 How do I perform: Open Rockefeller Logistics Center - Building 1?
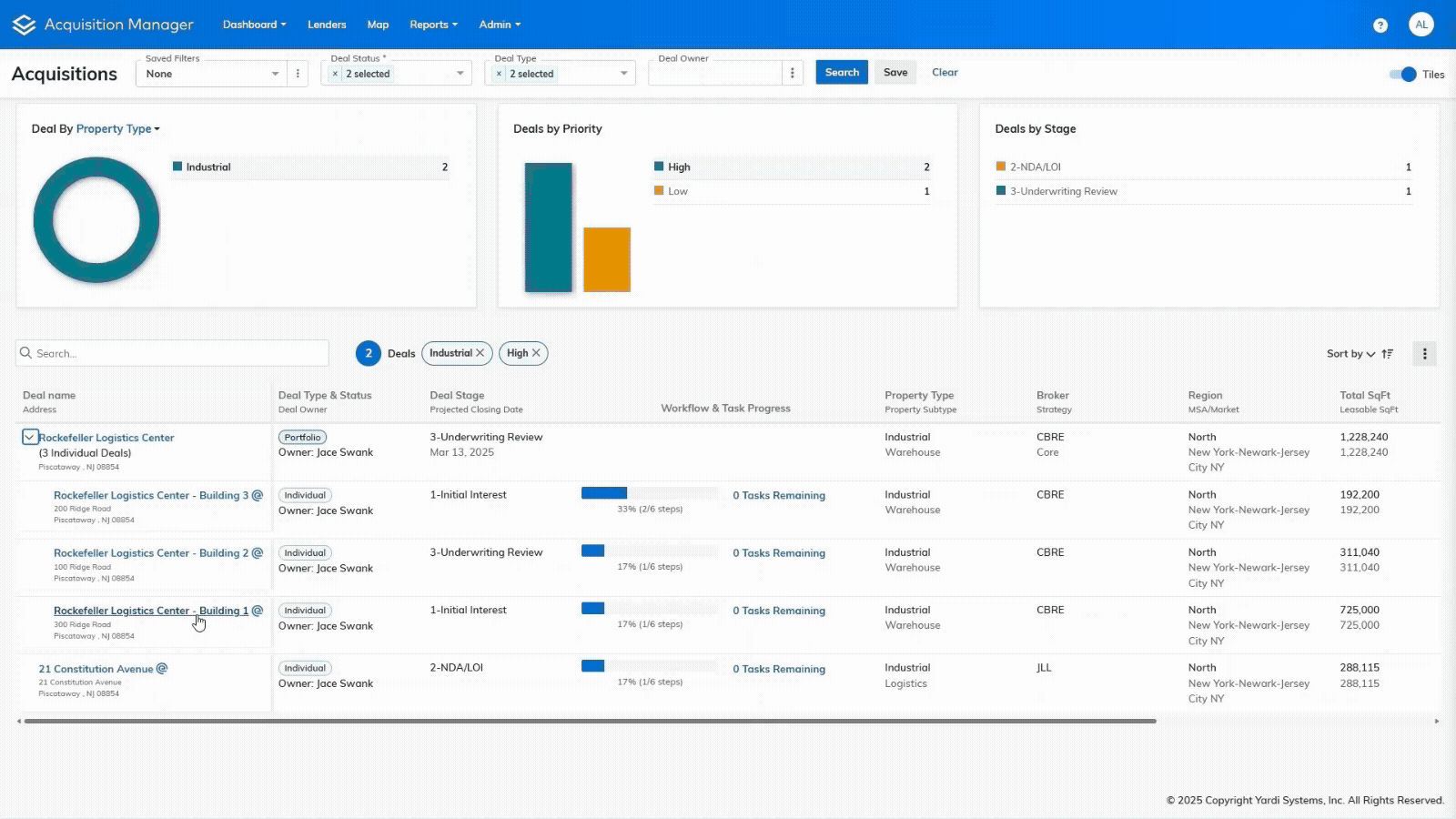pyautogui.click(x=151, y=611)
